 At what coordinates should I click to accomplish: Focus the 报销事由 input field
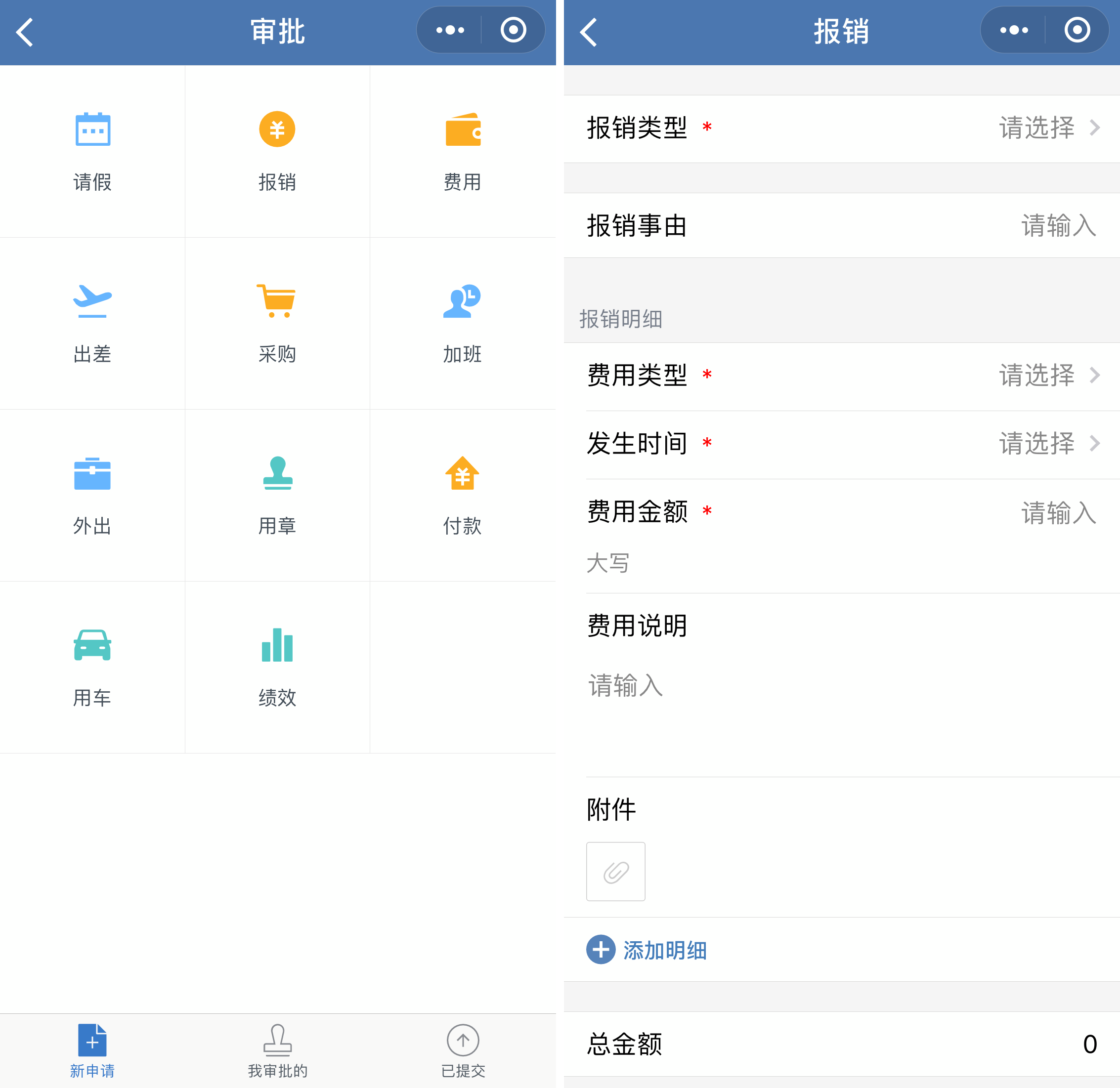(1058, 226)
